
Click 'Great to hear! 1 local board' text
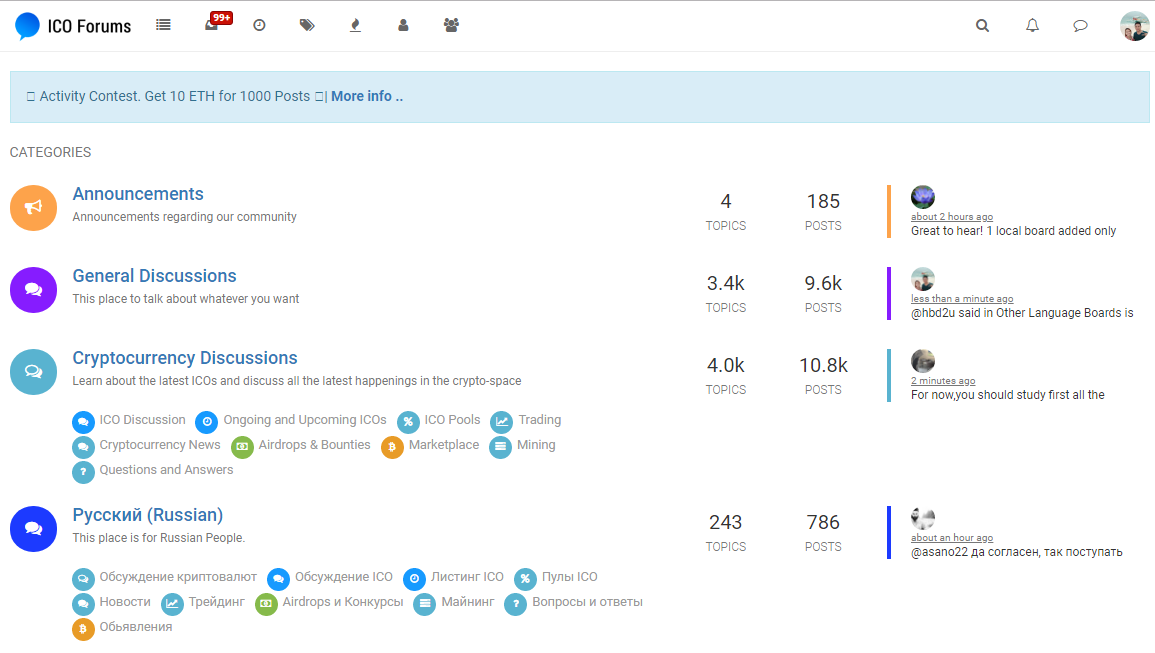pyautogui.click(x=1013, y=231)
